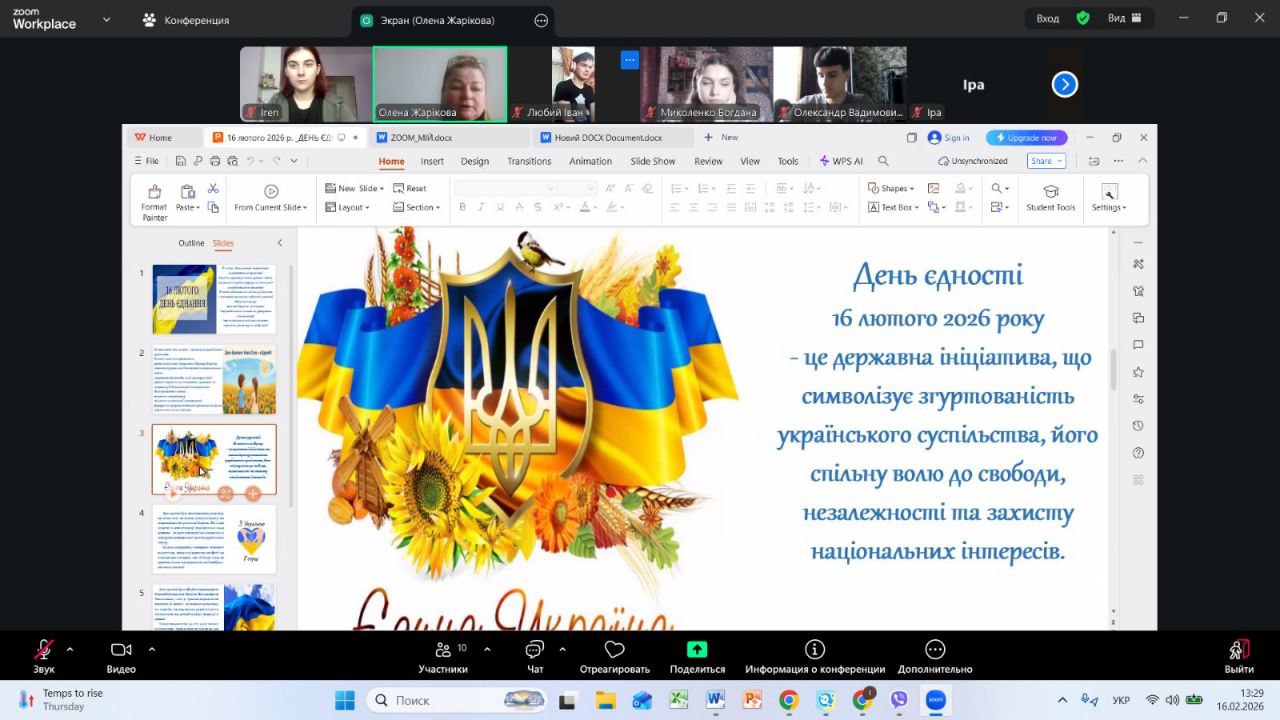Switch to the Insert ribbon tab
The image size is (1280, 720).
432,161
